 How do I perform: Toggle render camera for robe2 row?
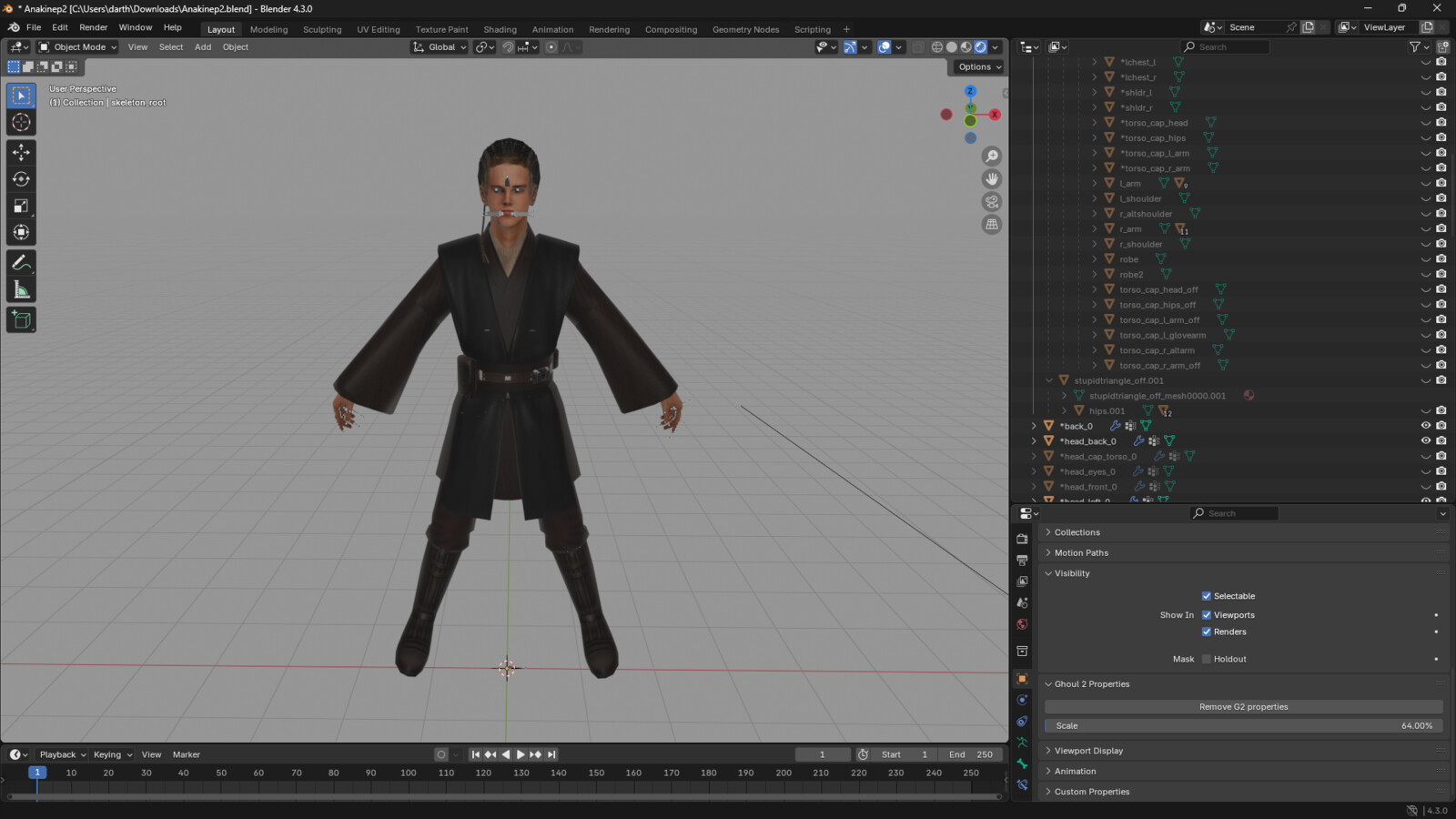[x=1441, y=274]
